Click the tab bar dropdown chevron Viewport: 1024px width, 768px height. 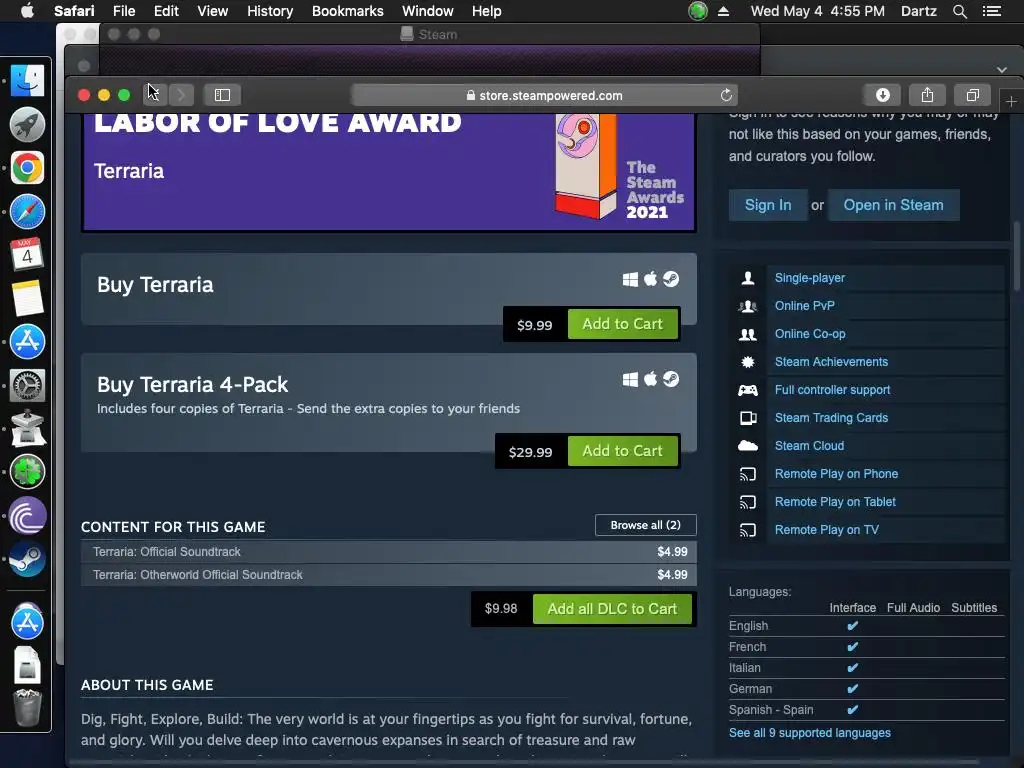point(1002,69)
